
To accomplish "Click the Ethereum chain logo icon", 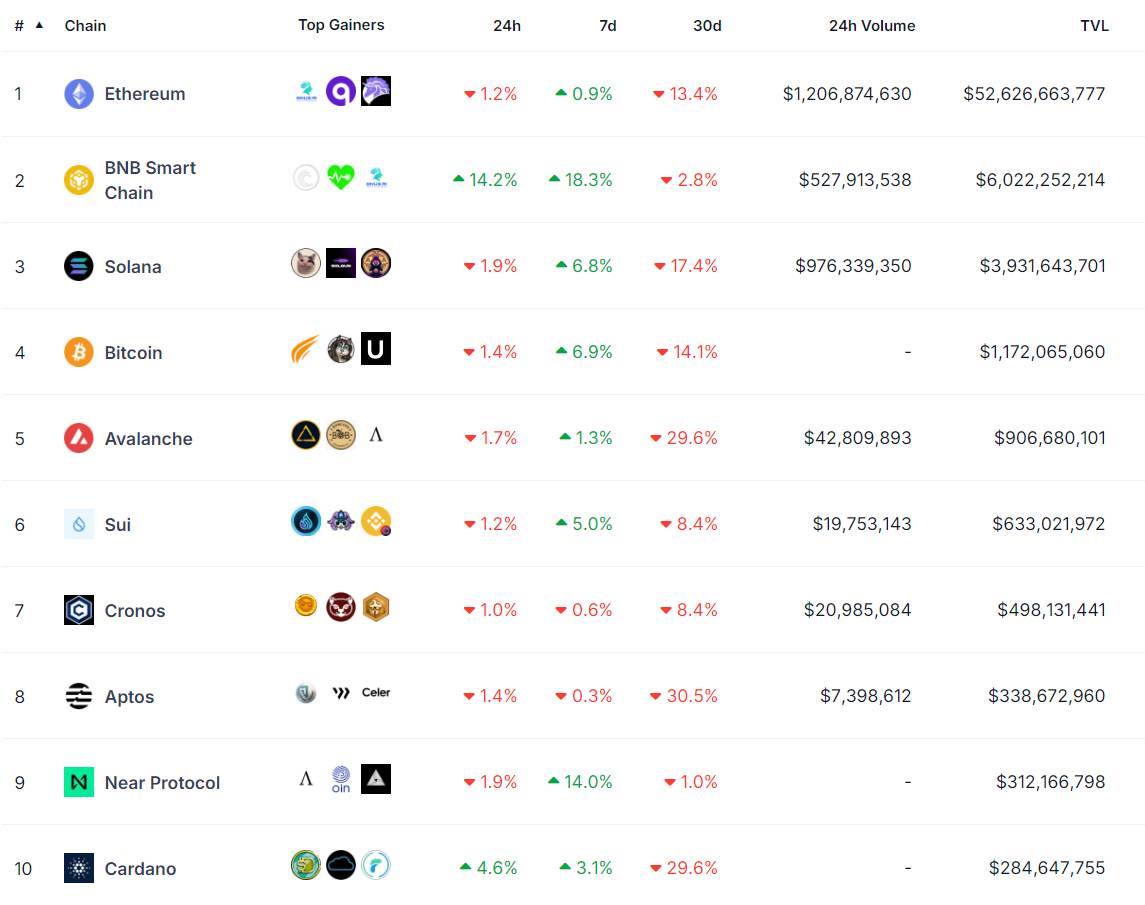I will (x=79, y=94).
